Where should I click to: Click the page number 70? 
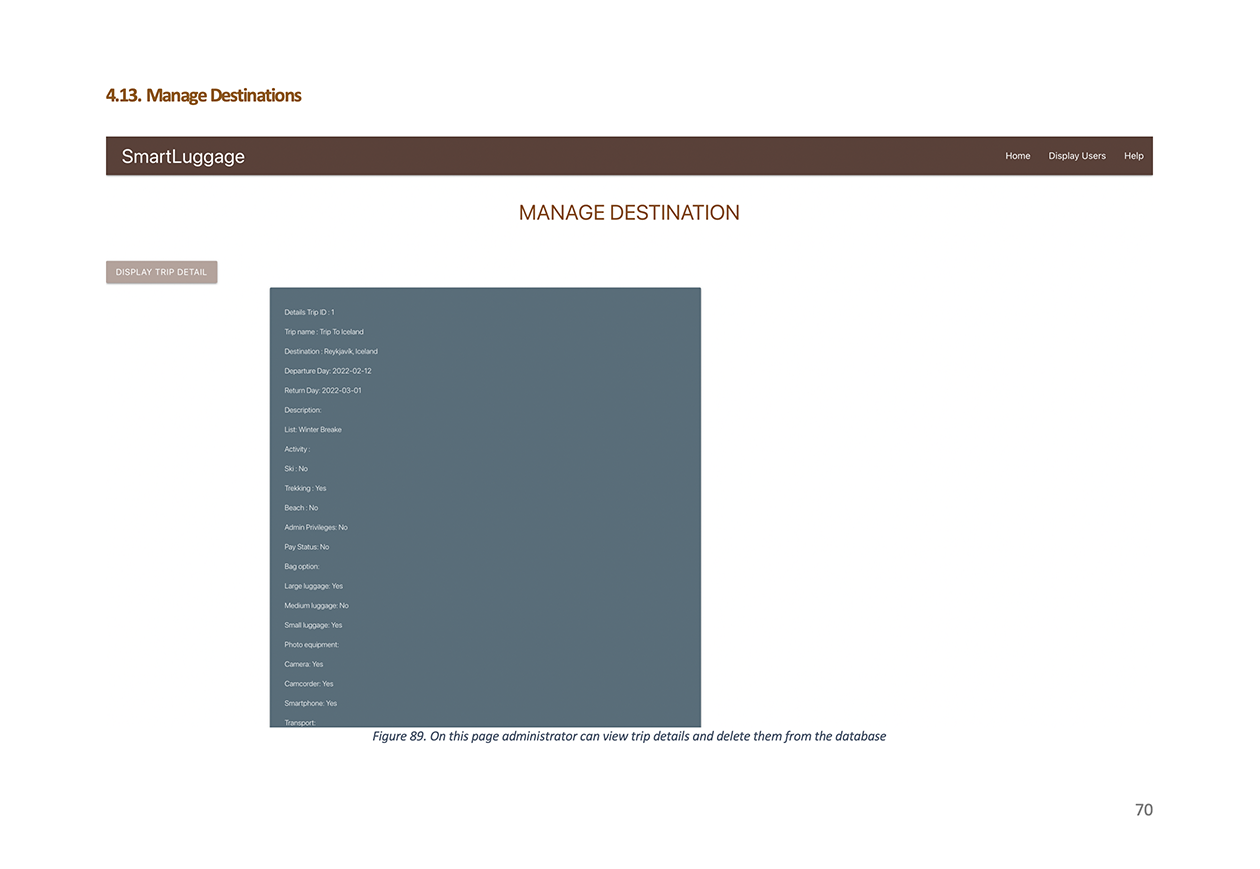(x=1143, y=810)
